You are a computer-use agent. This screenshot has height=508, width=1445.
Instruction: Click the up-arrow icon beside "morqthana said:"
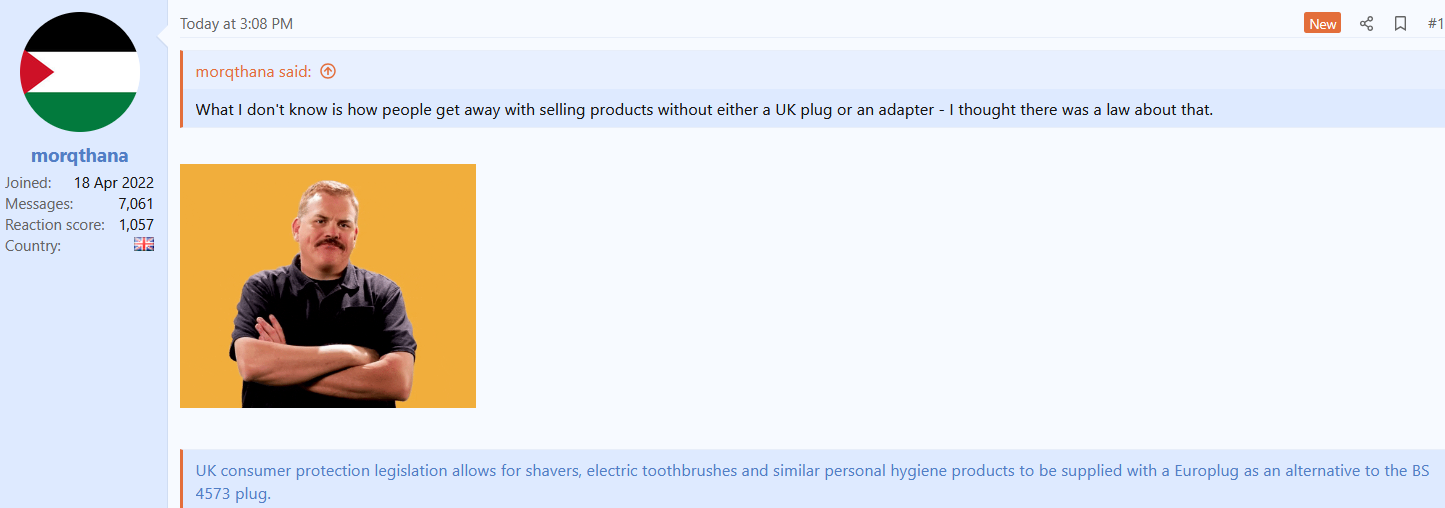pos(328,71)
